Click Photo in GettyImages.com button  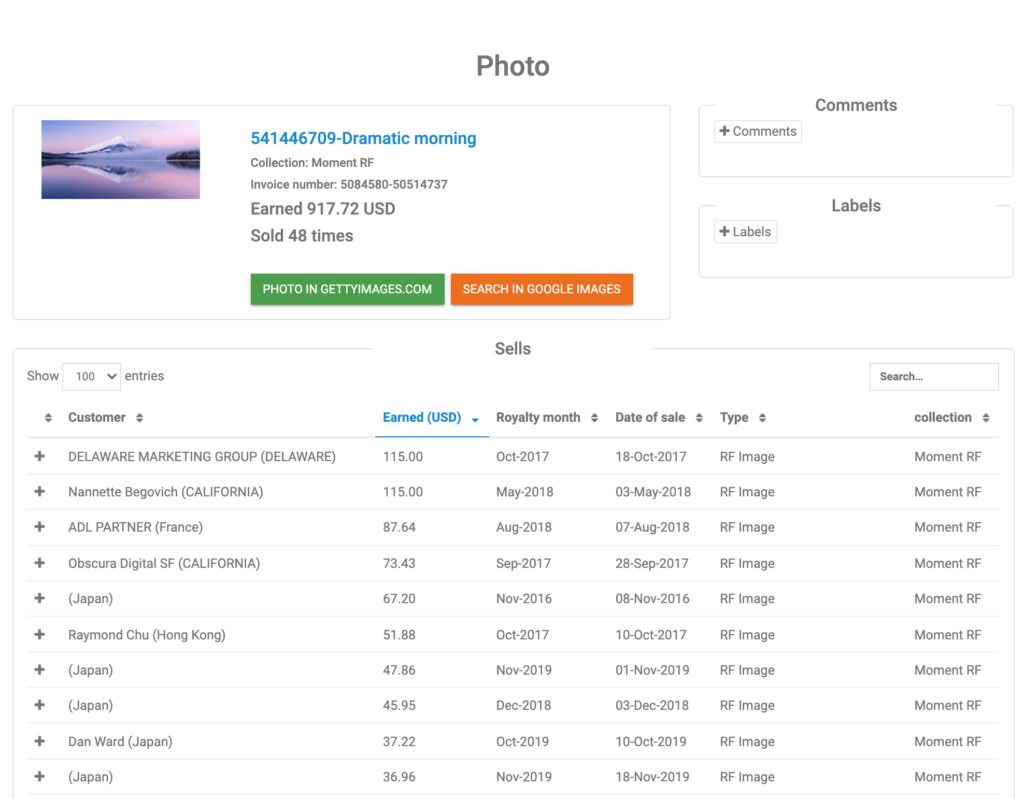pos(347,289)
